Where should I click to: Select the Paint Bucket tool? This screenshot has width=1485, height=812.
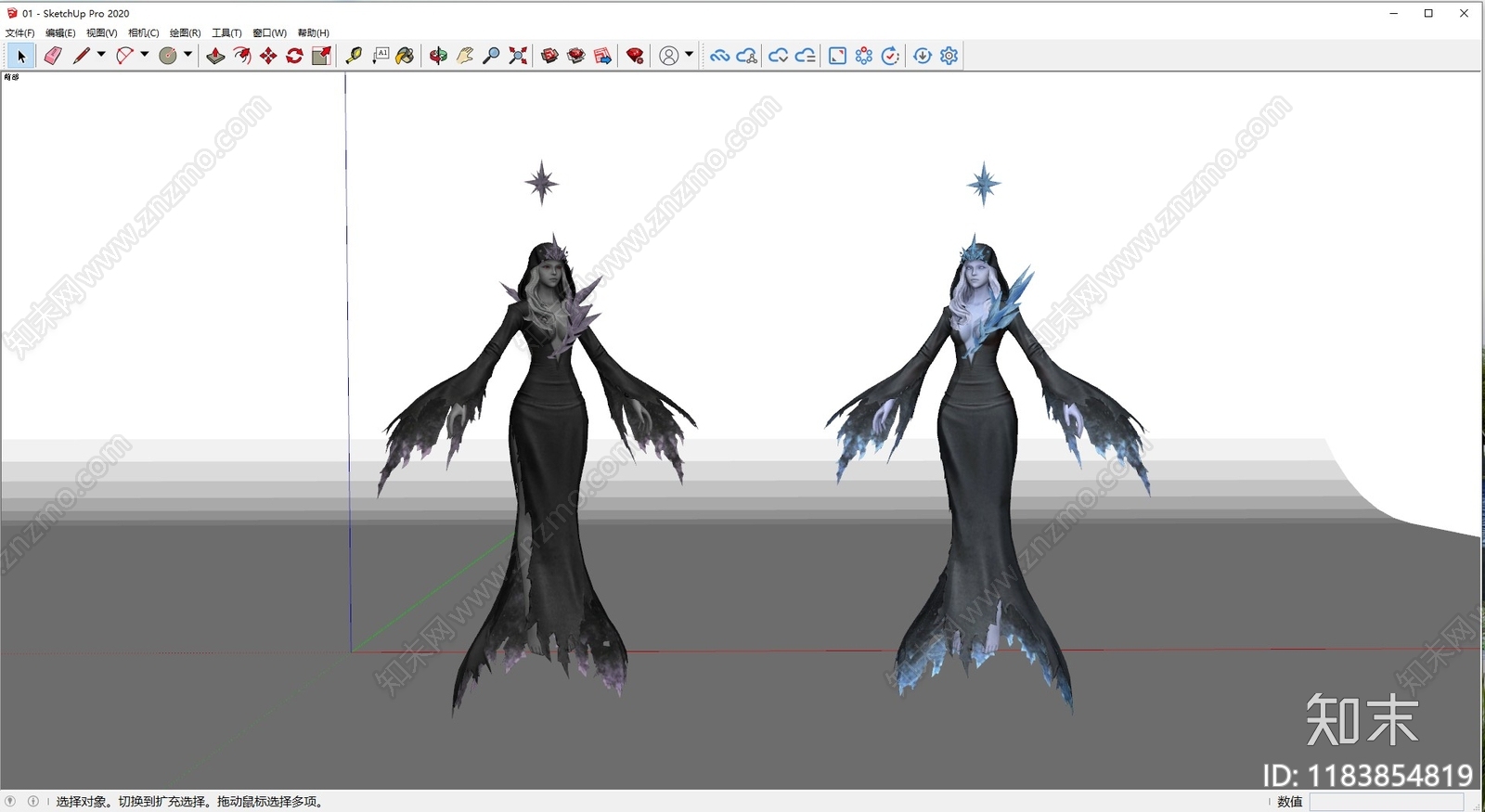405,56
